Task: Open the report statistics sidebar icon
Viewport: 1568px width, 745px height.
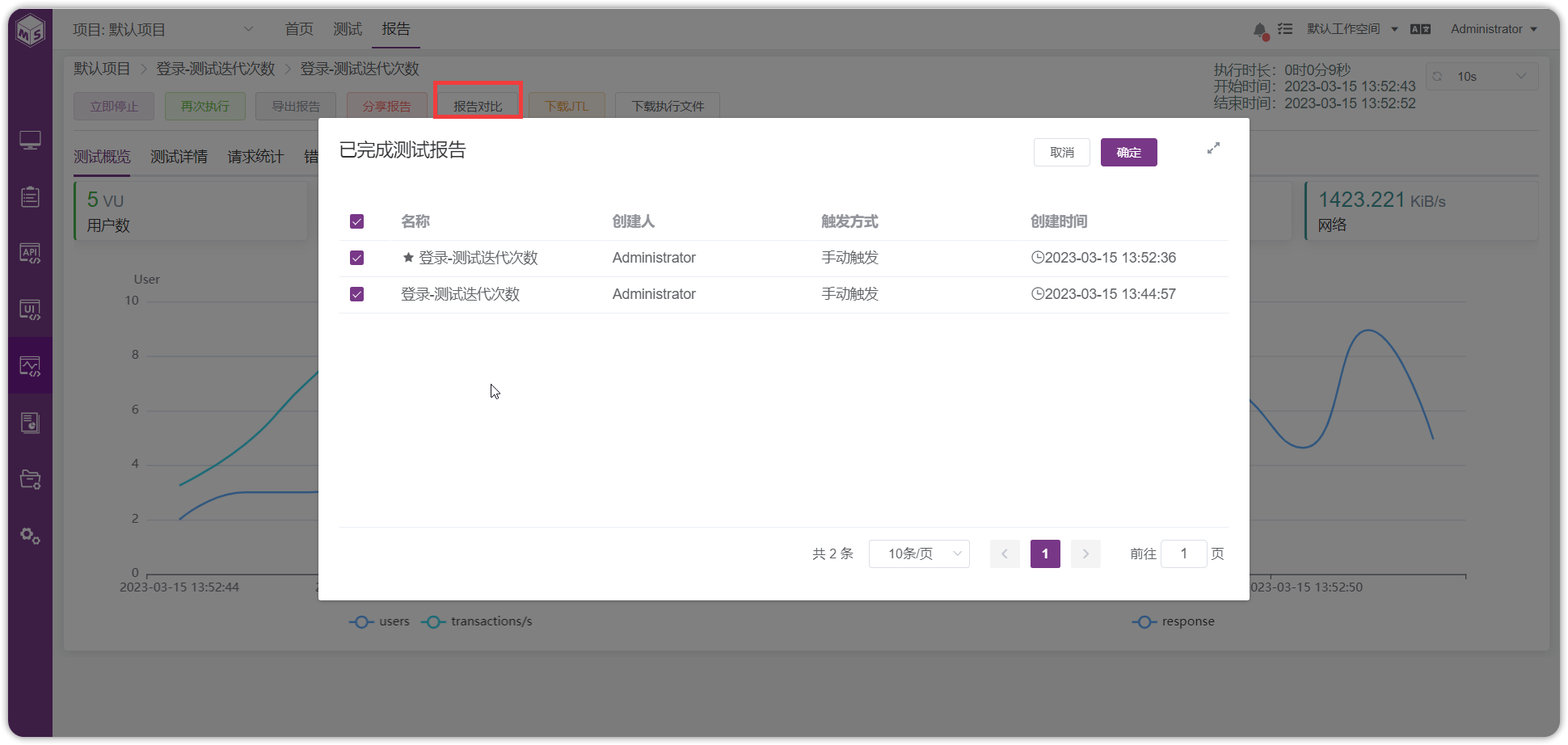Action: click(x=31, y=423)
